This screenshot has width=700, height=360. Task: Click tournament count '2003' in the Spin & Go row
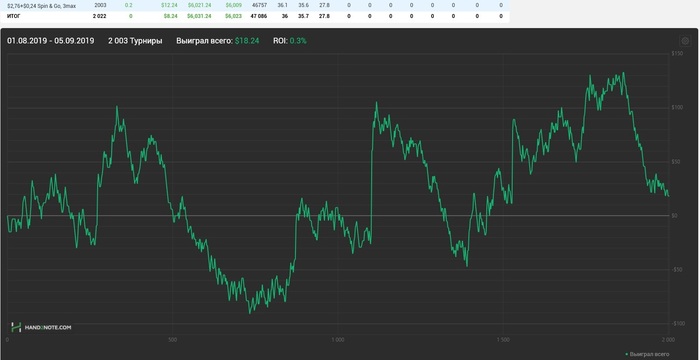pyautogui.click(x=100, y=5)
